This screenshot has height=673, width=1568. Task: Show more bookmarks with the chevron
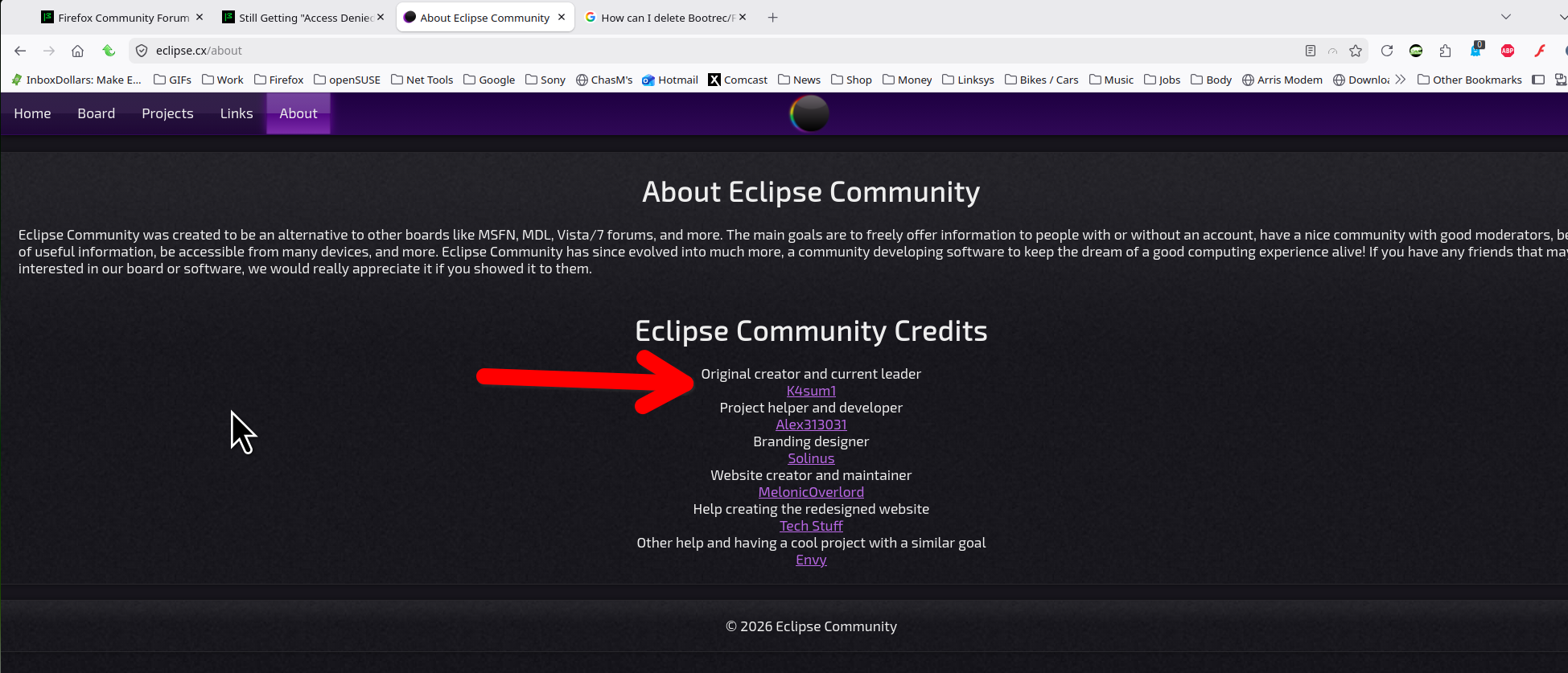click(1401, 80)
